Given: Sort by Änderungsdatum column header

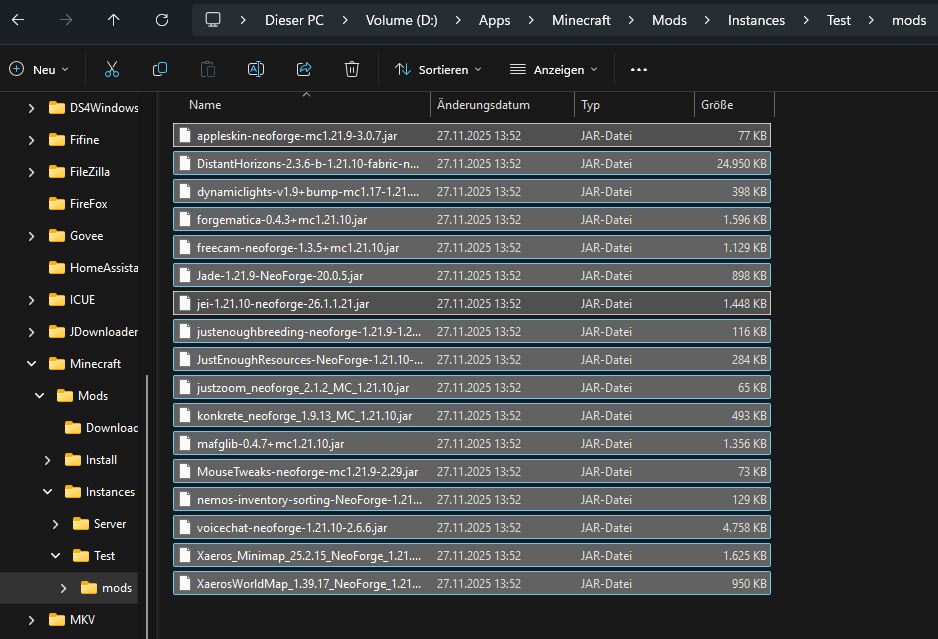Looking at the screenshot, I should click(483, 105).
